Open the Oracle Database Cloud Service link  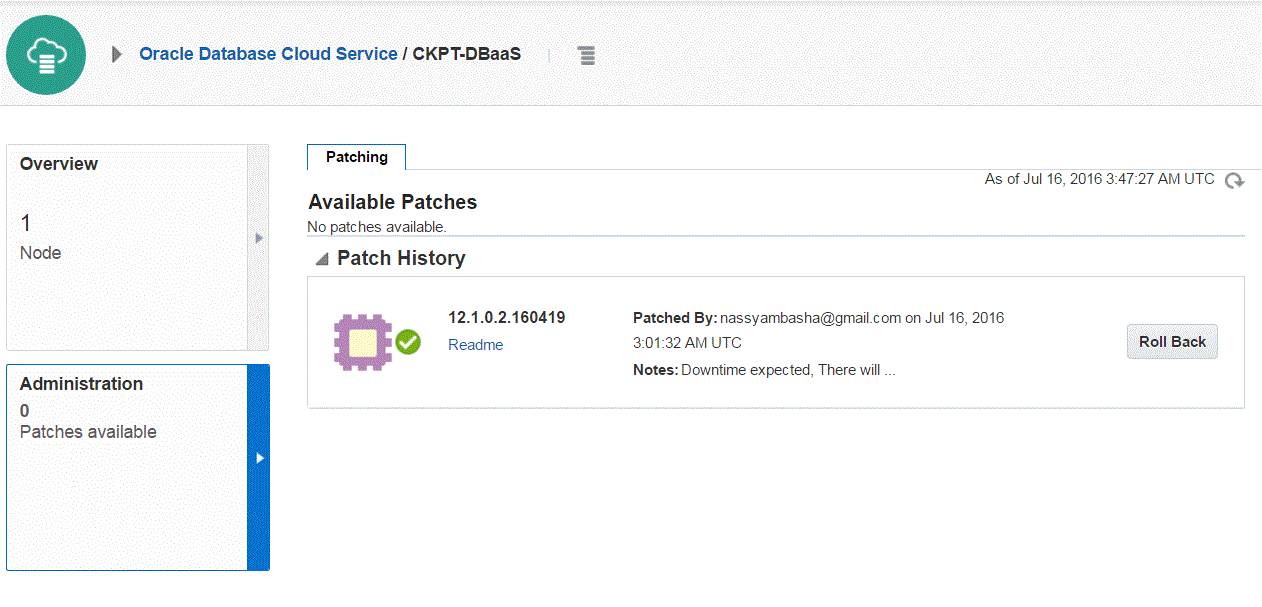268,54
